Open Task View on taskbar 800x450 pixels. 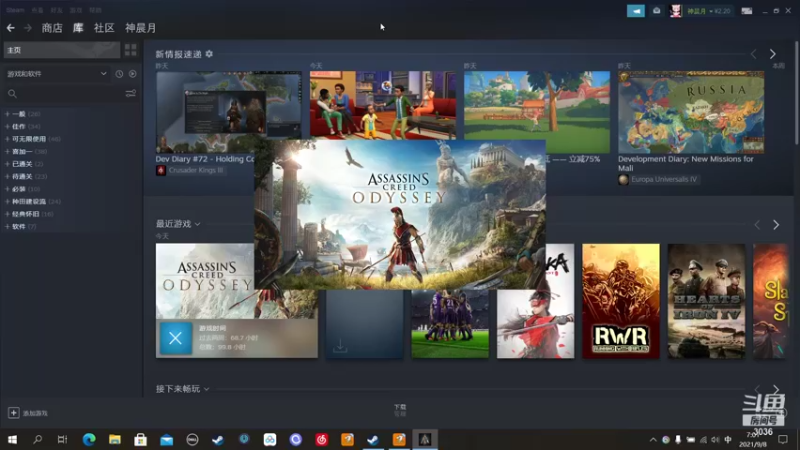tap(62, 439)
